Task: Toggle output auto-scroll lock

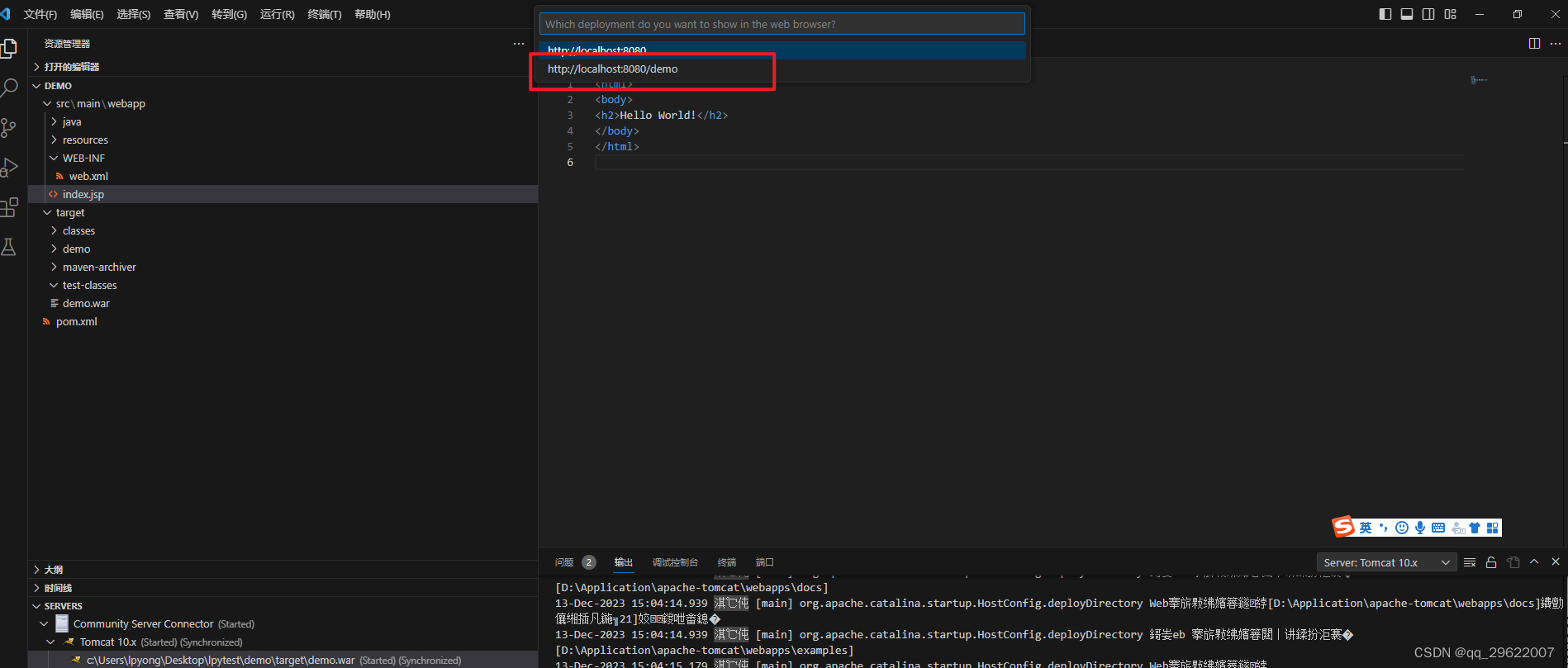Action: click(1491, 562)
